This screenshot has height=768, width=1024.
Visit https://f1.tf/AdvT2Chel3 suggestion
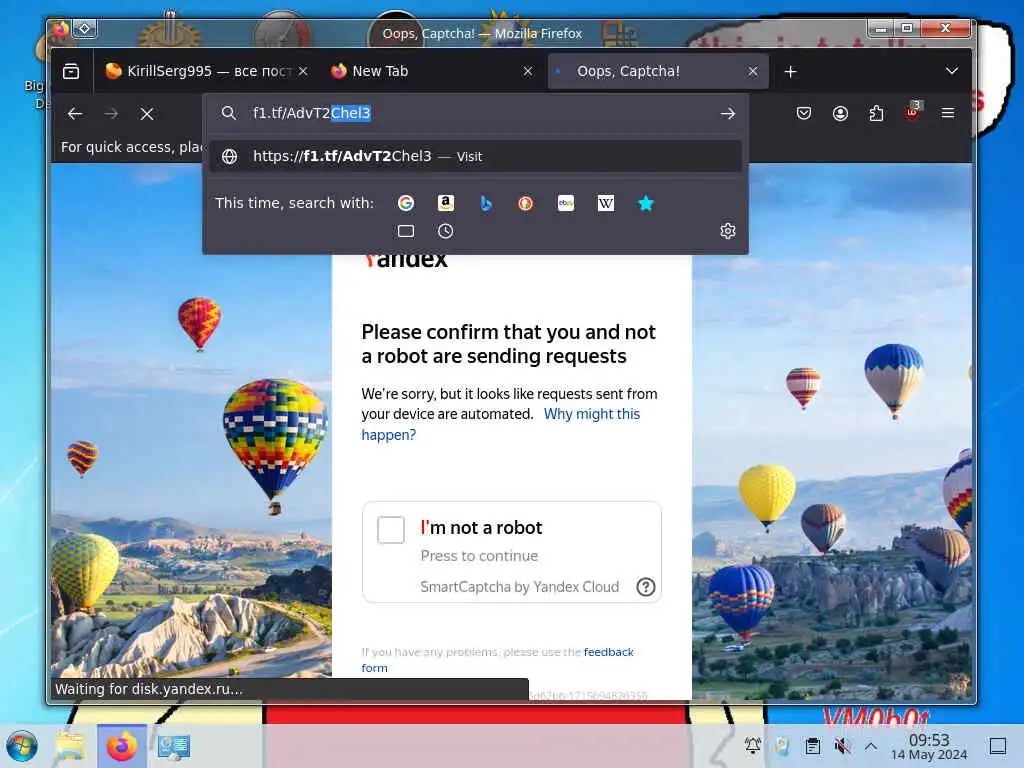click(475, 157)
